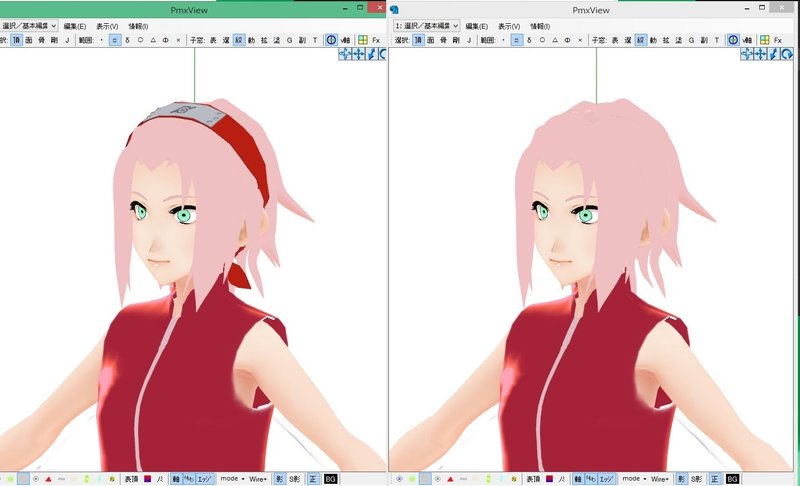The image size is (800, 486).
Task: Toggle 正 button in right status bar
Action: (714, 479)
